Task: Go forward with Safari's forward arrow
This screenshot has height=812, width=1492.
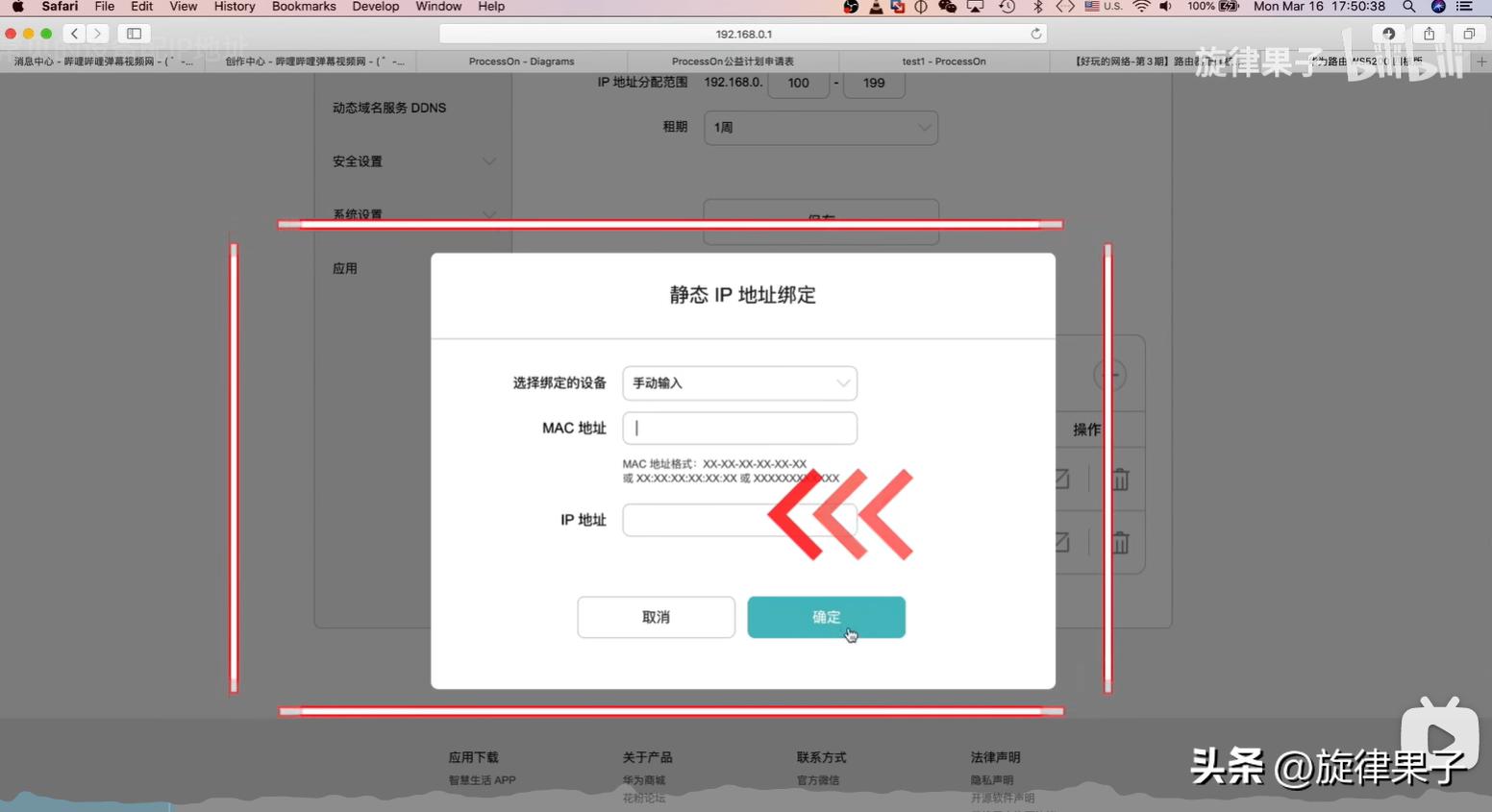Action: tap(98, 34)
